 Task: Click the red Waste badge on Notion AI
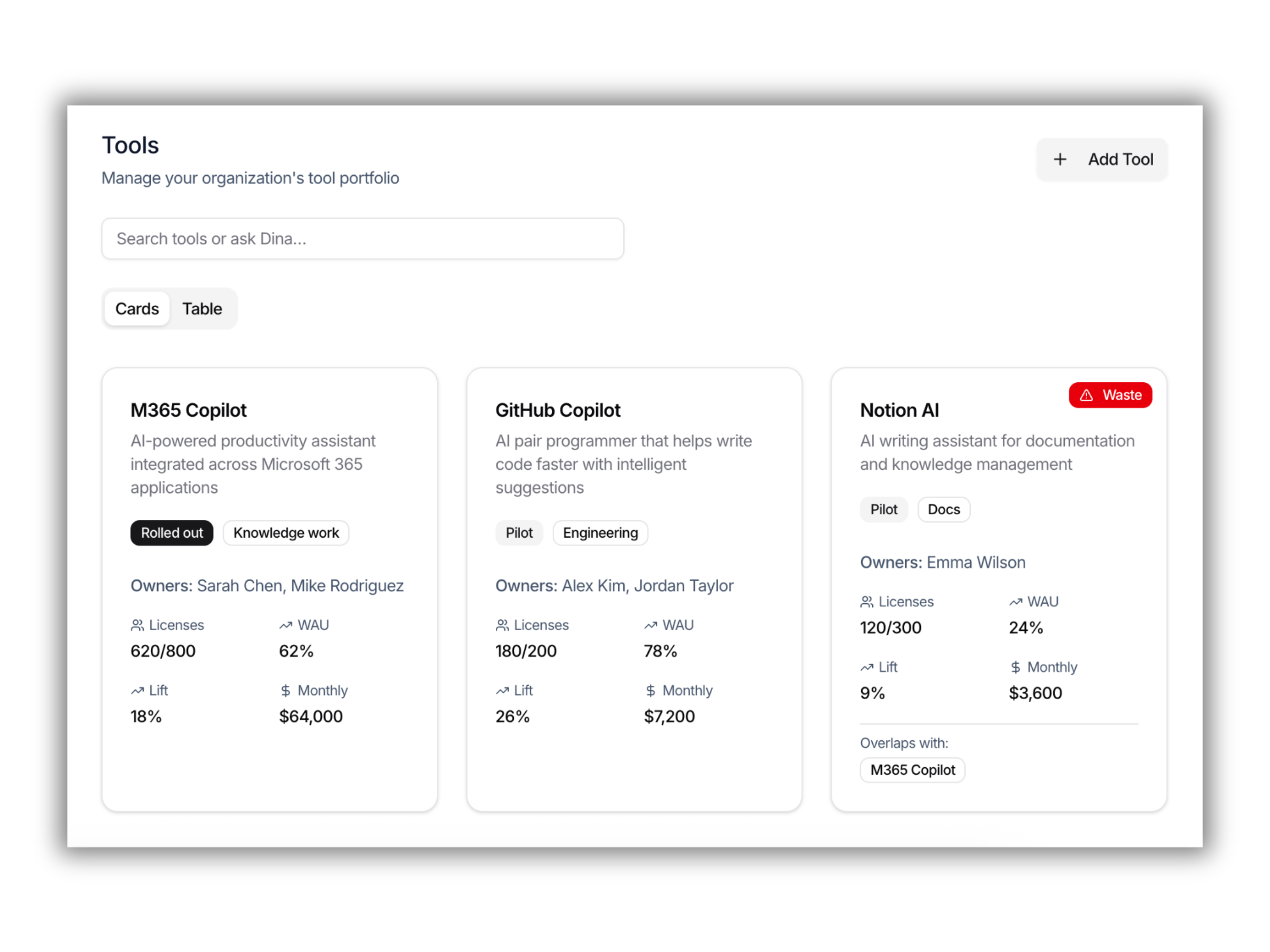click(x=1110, y=395)
